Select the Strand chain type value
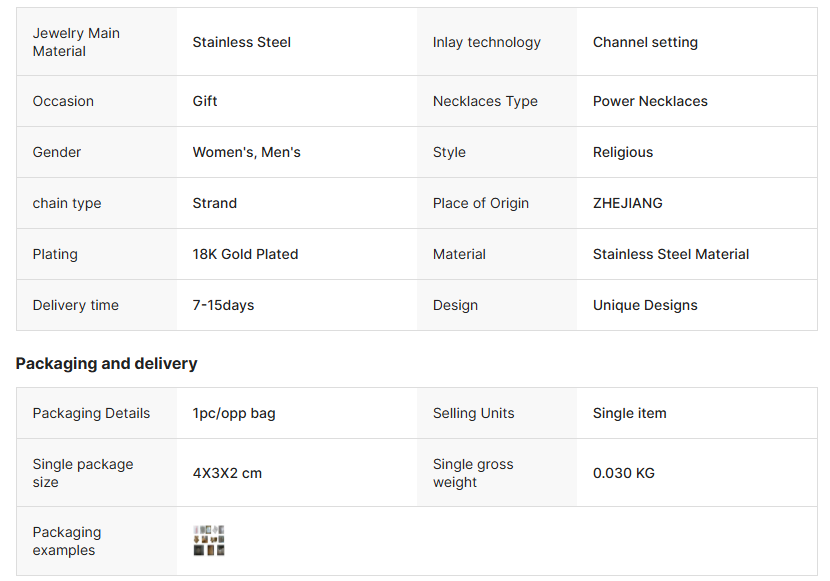The width and height of the screenshot is (830, 581). pyautogui.click(x=215, y=203)
